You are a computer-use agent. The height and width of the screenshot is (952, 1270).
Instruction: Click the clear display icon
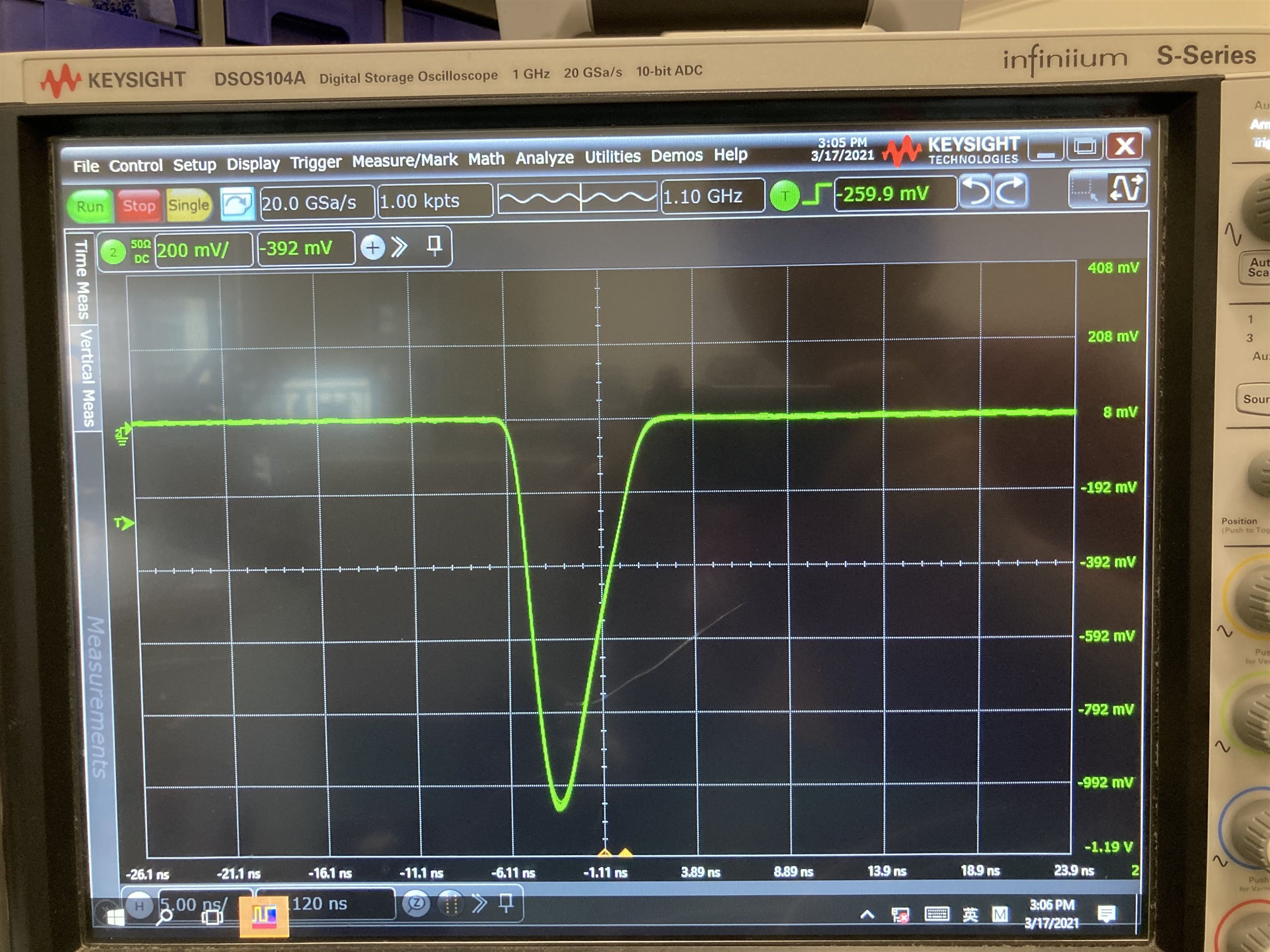236,203
